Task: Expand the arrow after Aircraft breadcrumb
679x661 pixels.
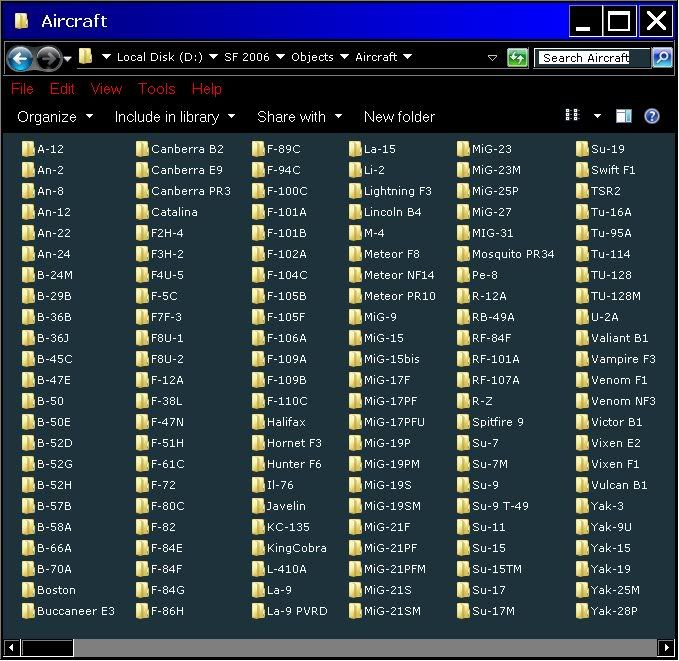Action: click(x=407, y=56)
